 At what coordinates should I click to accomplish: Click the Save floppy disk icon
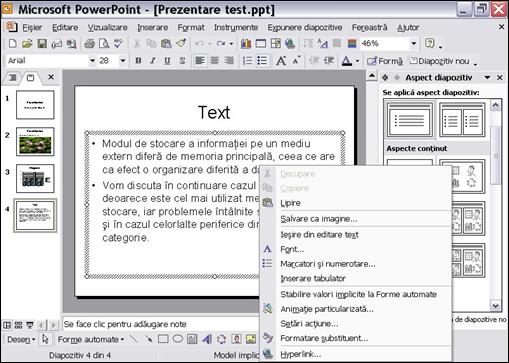click(42, 44)
